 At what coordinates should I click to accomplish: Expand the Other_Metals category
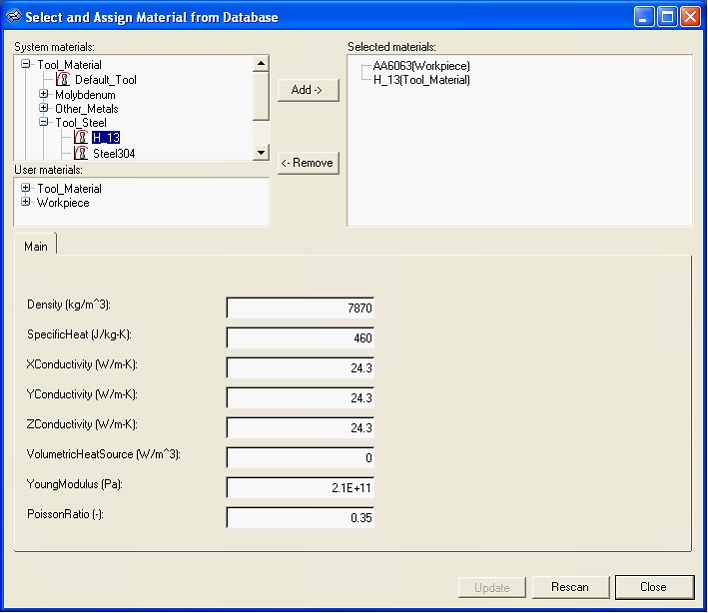tap(44, 109)
